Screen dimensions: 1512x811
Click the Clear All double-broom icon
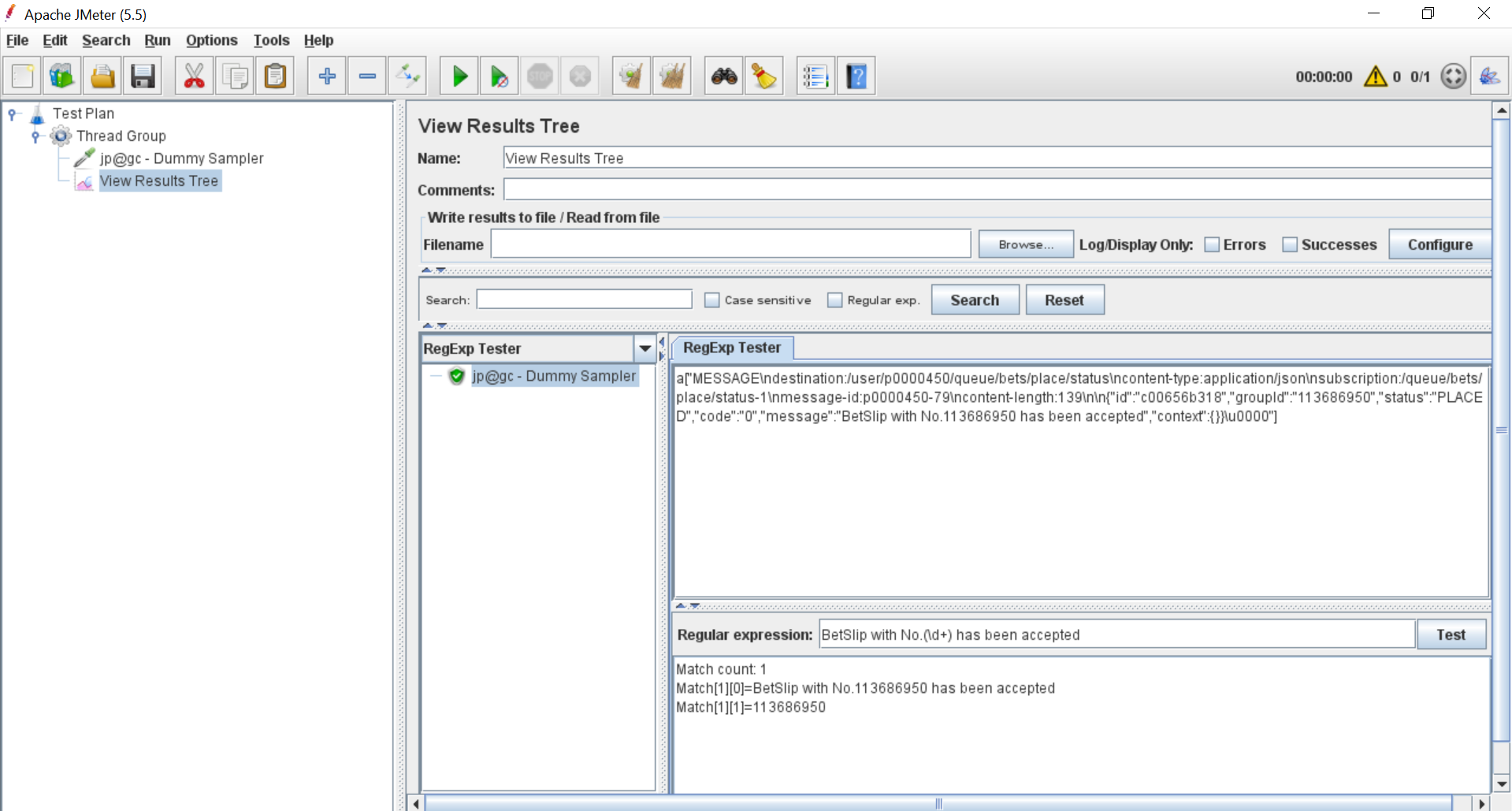[x=672, y=76]
